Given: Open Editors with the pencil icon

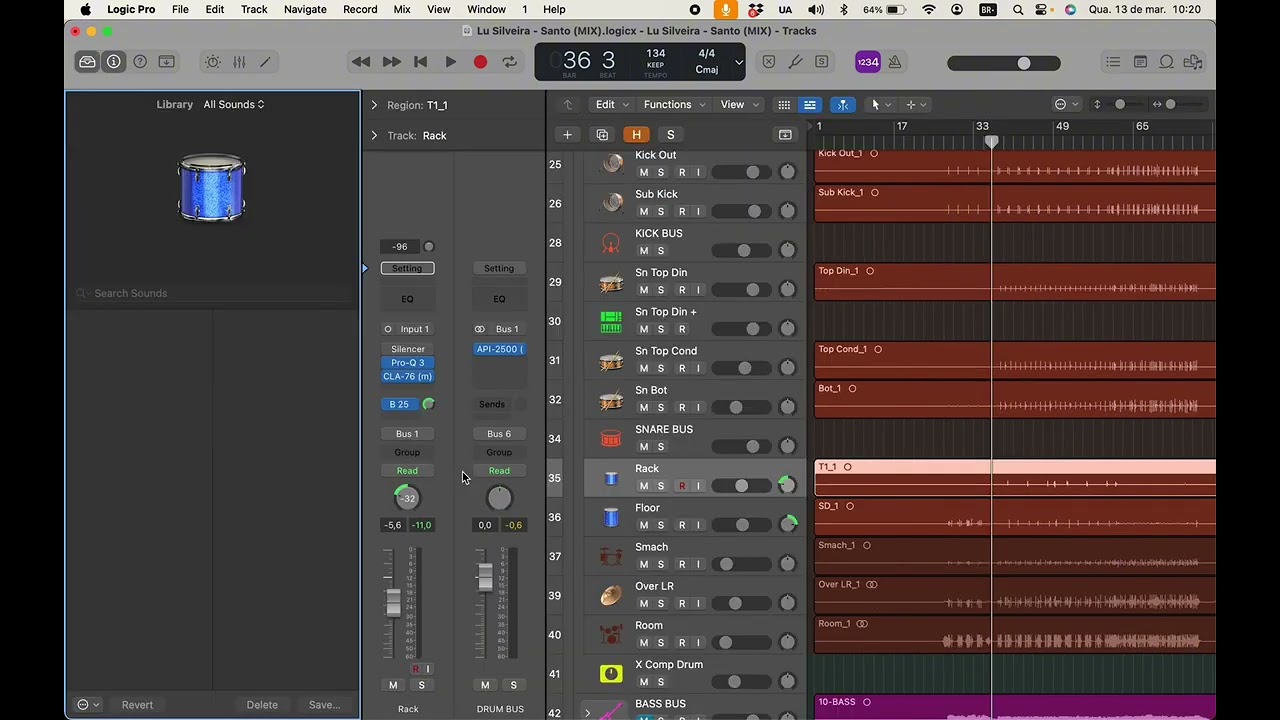Looking at the screenshot, I should (x=265, y=62).
